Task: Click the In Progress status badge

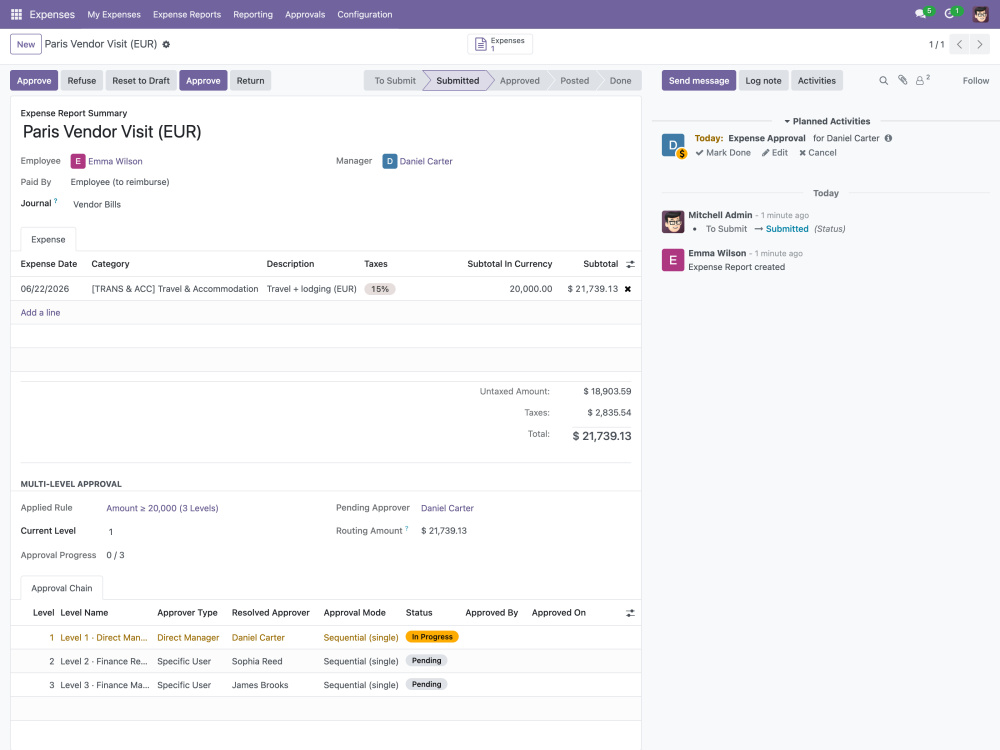Action: coord(432,637)
